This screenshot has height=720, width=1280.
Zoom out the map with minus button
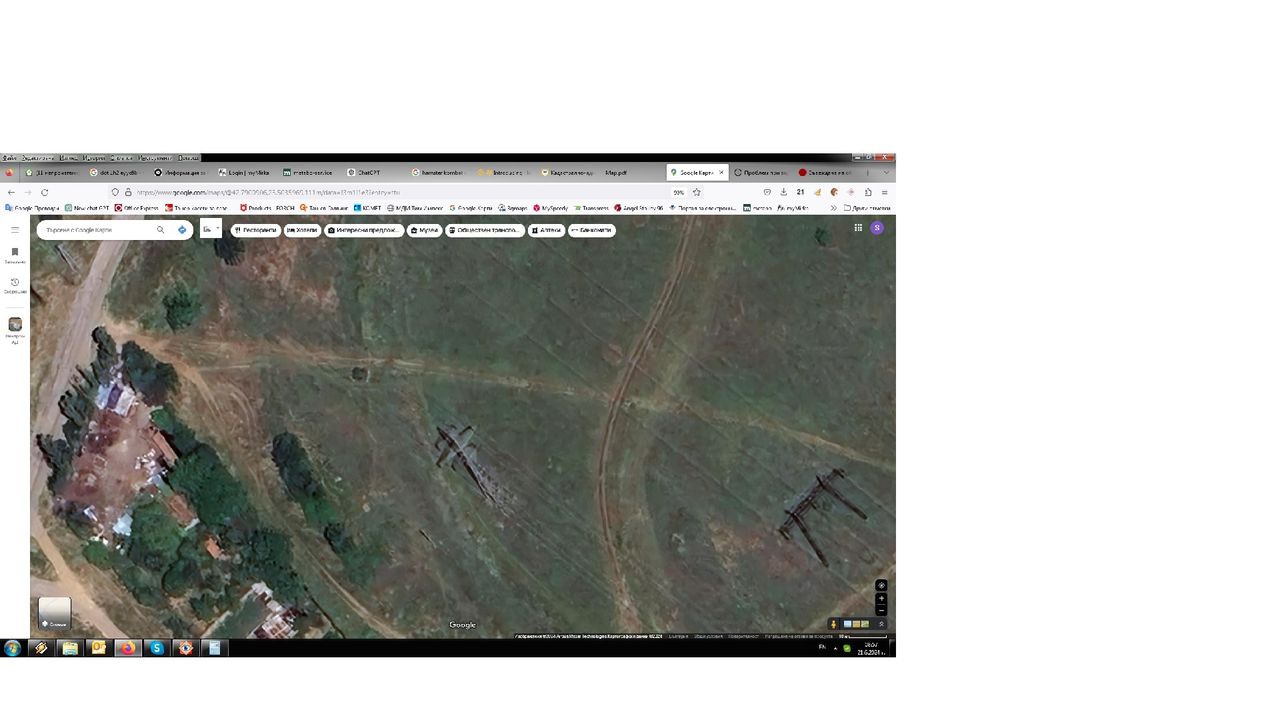click(881, 610)
